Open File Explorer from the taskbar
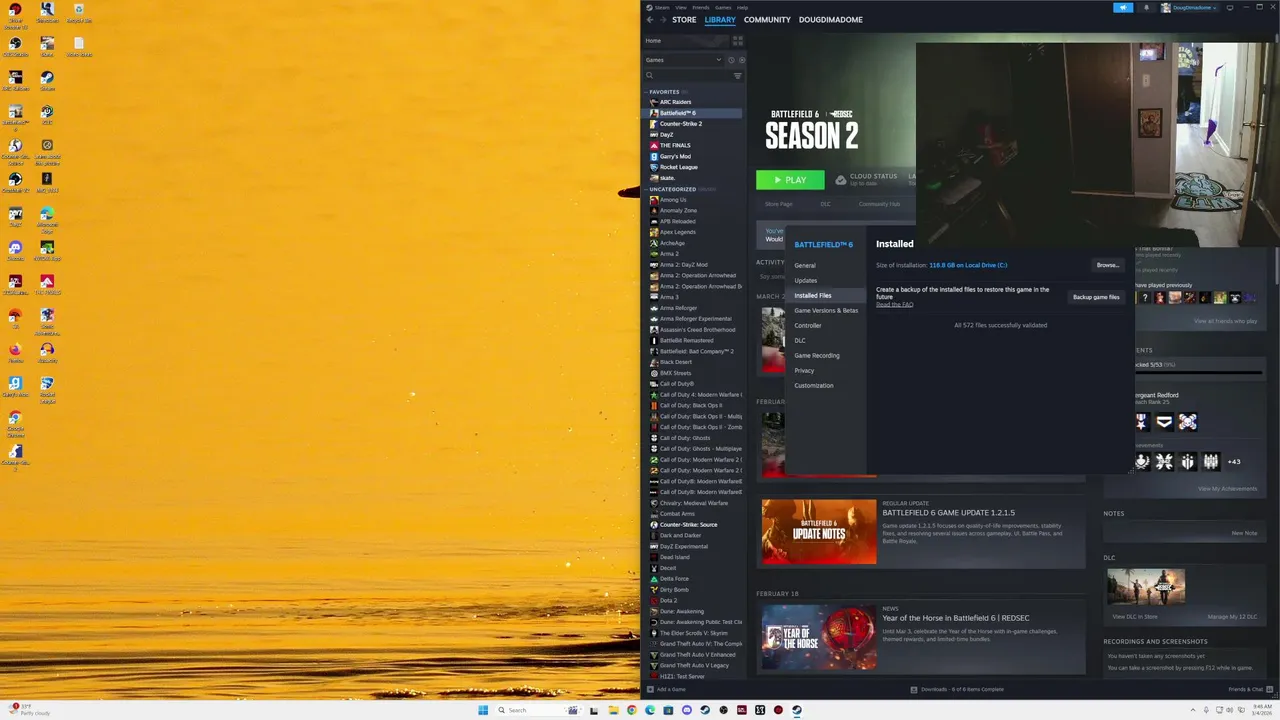This screenshot has height=720, width=1280. 613,710
